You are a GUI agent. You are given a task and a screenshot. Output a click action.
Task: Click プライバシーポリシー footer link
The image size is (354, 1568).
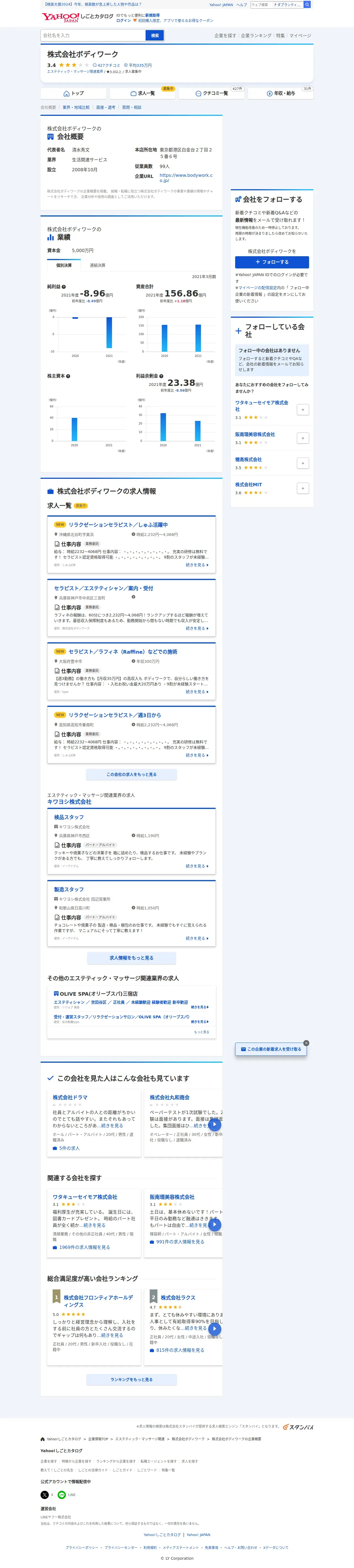pyautogui.click(x=82, y=1547)
